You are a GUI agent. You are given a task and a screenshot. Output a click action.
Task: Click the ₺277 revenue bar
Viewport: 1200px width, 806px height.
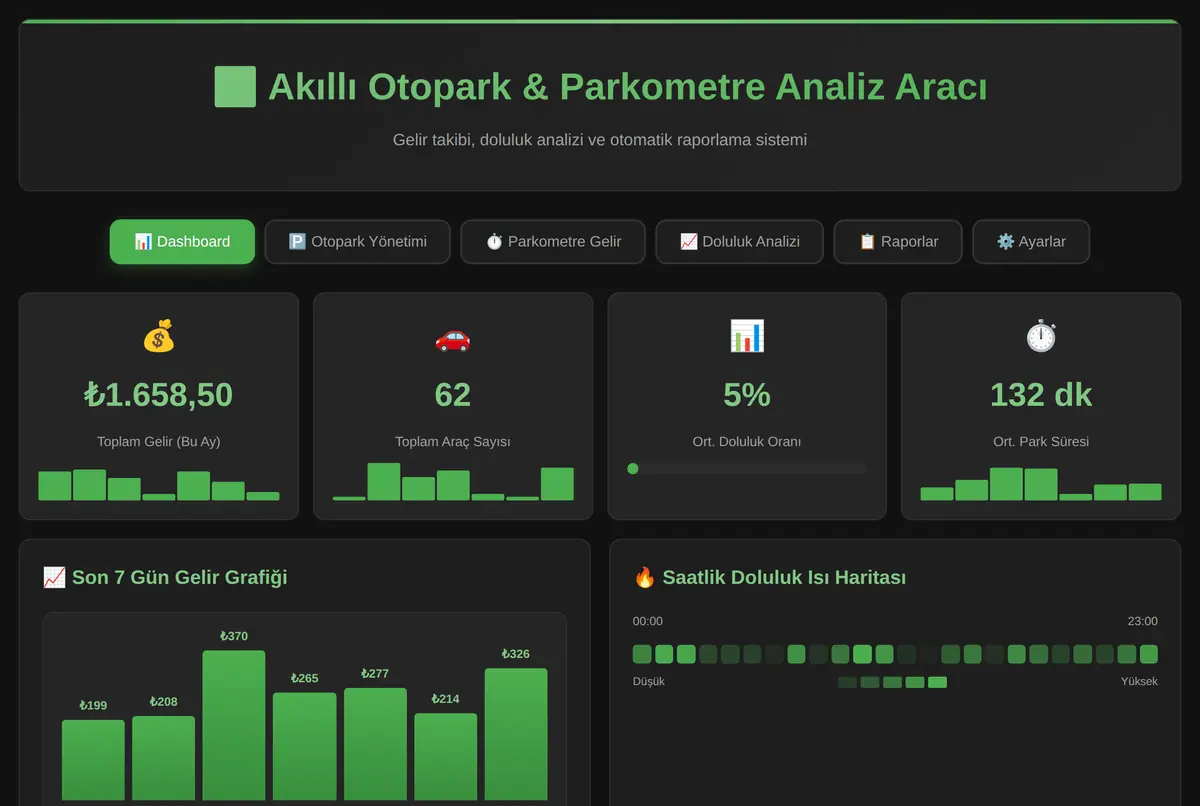[x=375, y=744]
